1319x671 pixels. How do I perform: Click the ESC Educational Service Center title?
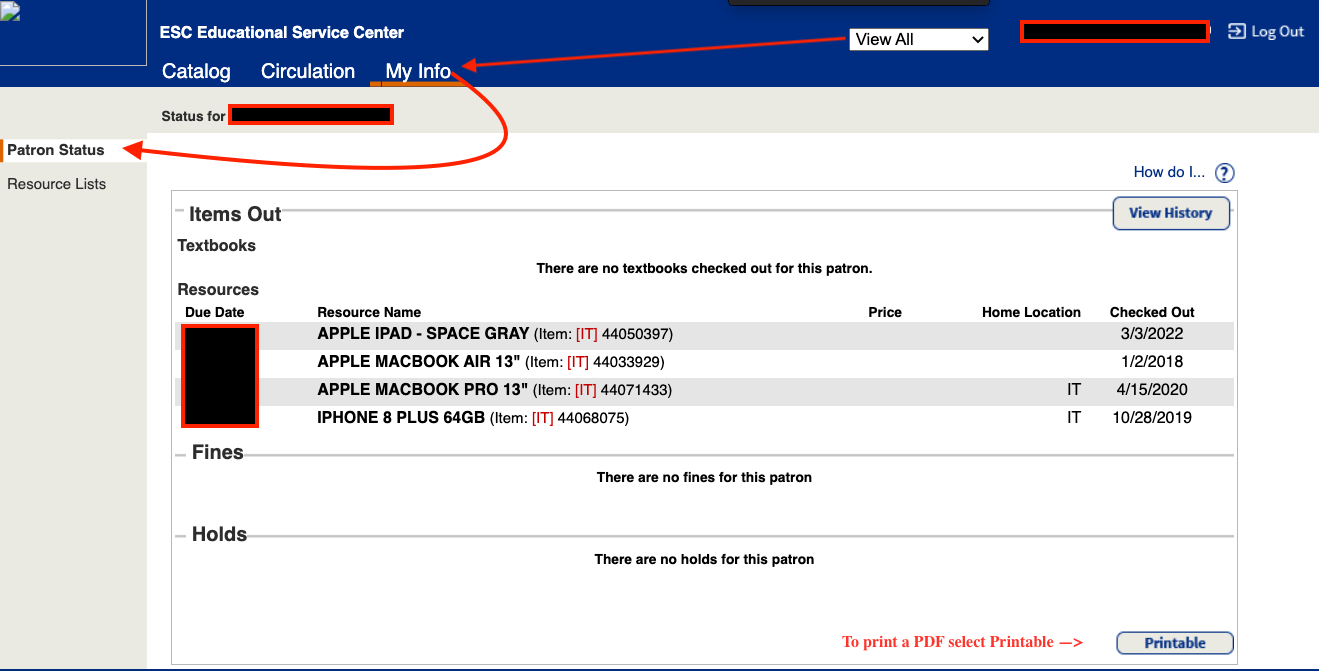(x=281, y=33)
